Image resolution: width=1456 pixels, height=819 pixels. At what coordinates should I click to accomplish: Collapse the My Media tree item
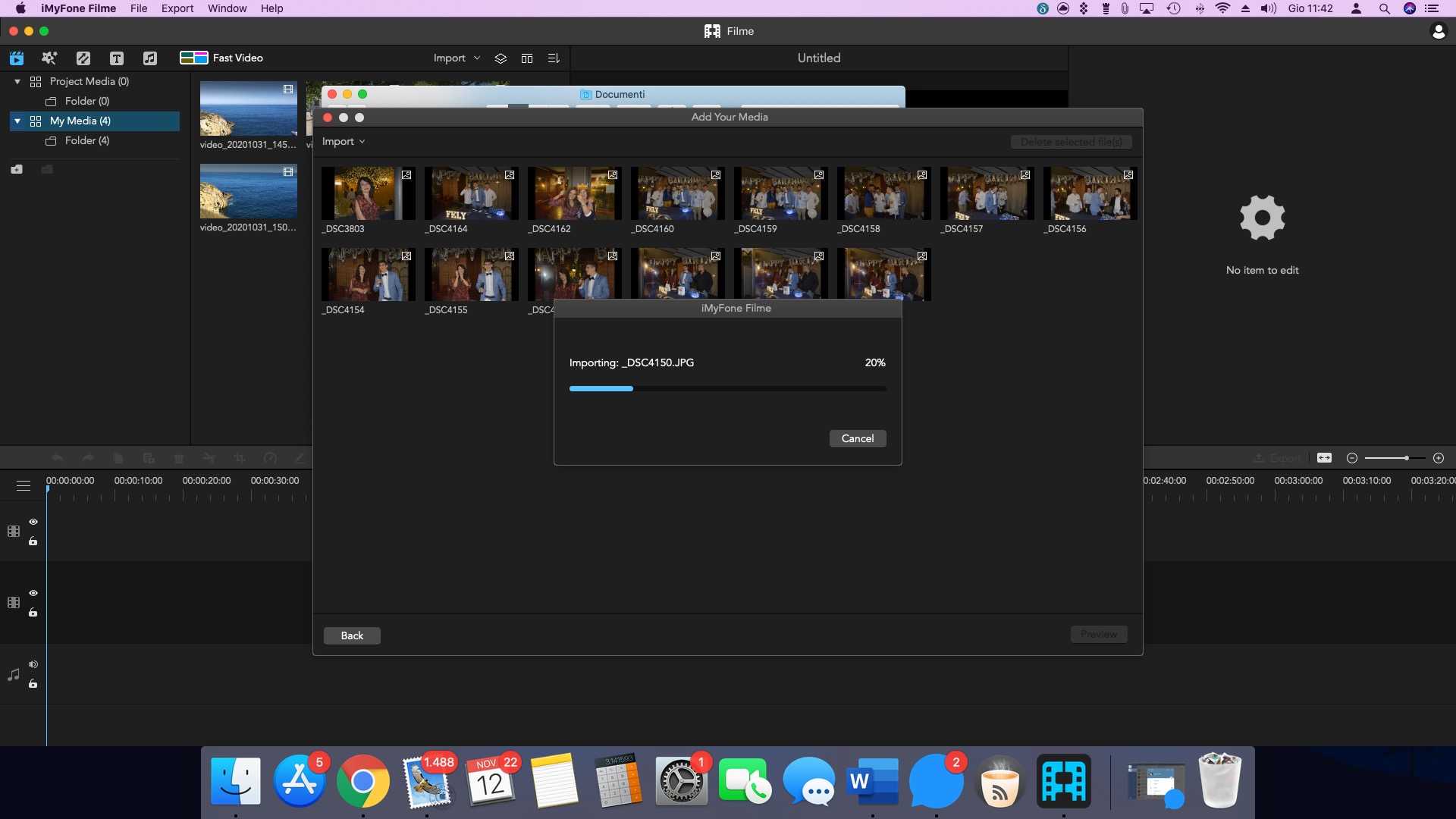(16, 121)
